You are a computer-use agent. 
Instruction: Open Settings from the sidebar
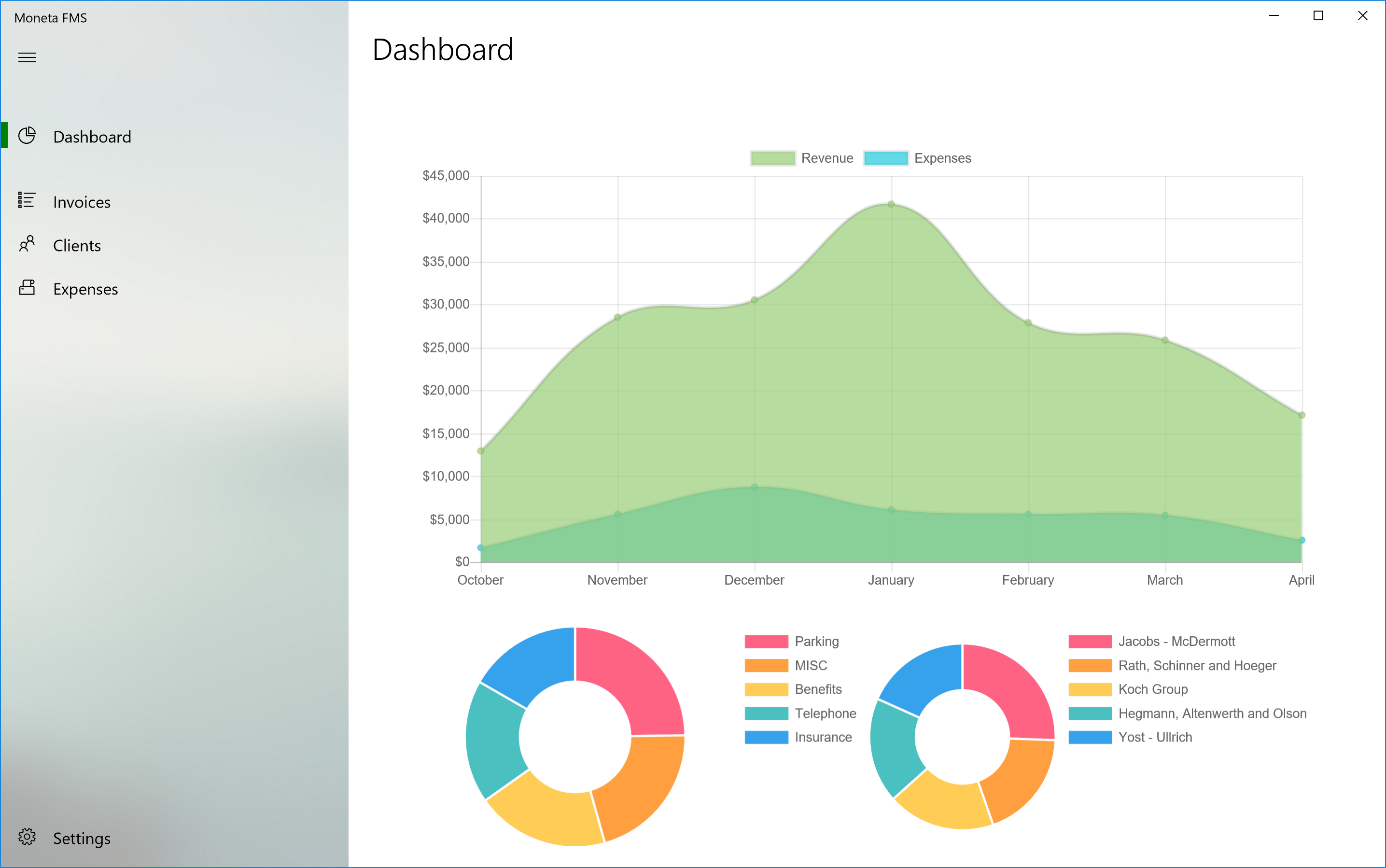[82, 838]
